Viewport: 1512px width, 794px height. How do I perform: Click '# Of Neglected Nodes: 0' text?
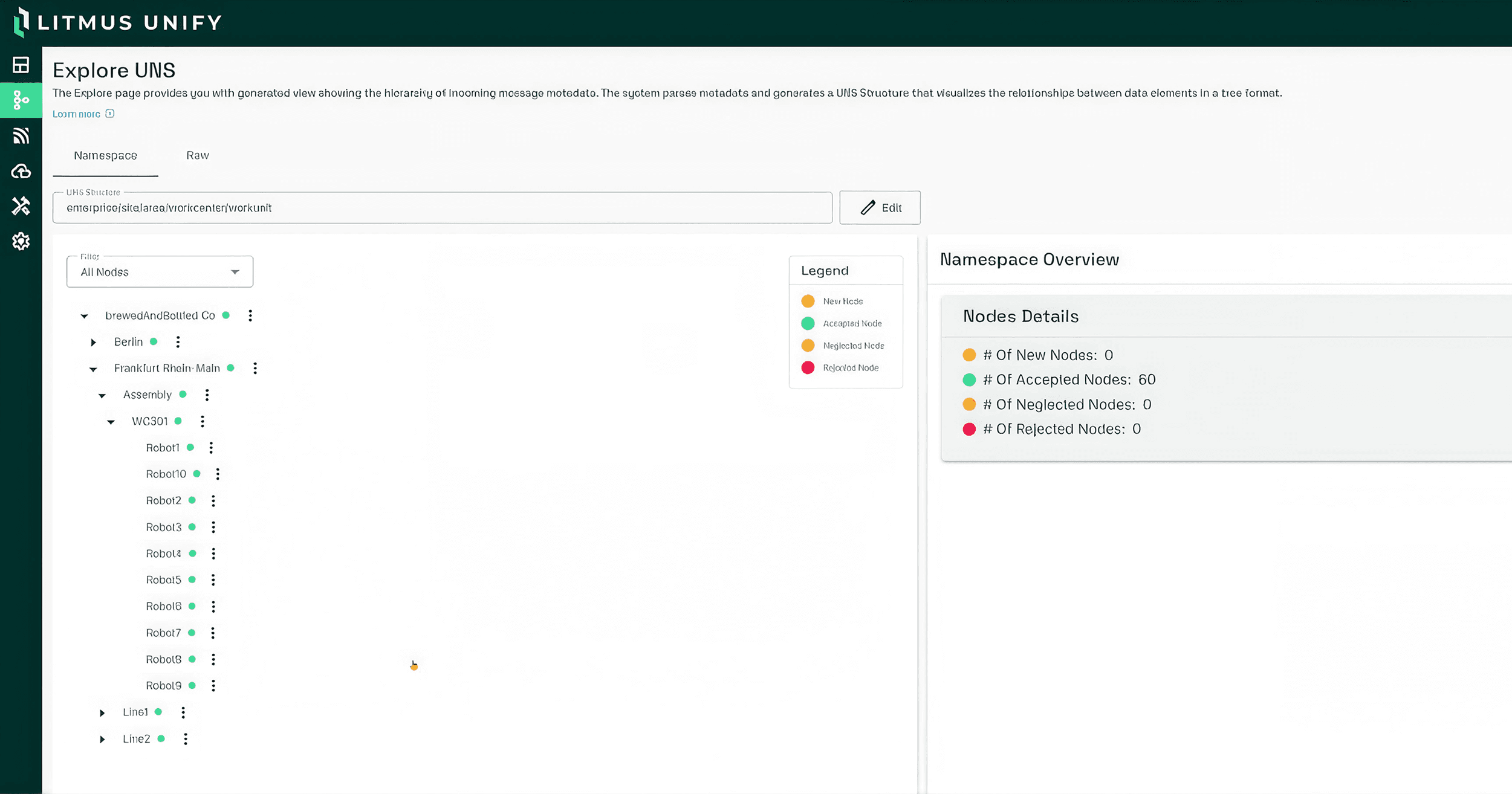pos(1067,404)
